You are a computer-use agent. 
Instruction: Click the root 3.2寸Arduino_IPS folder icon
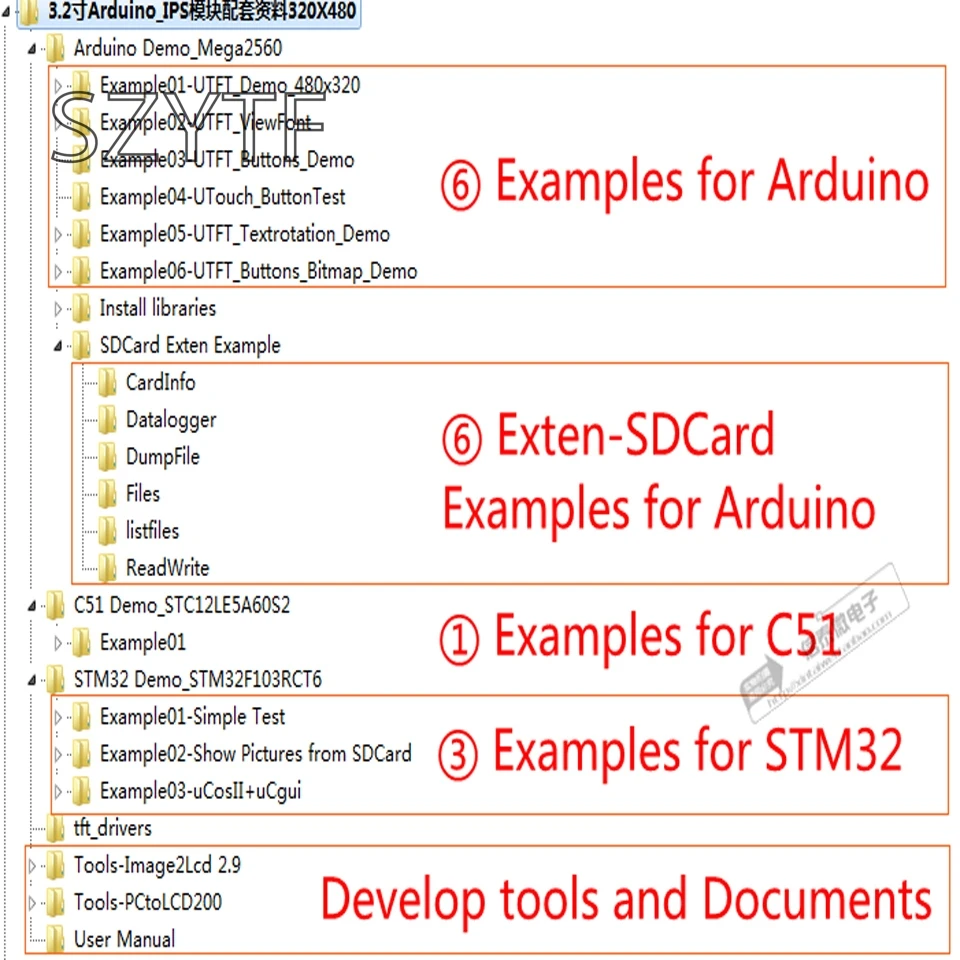pos(29,12)
